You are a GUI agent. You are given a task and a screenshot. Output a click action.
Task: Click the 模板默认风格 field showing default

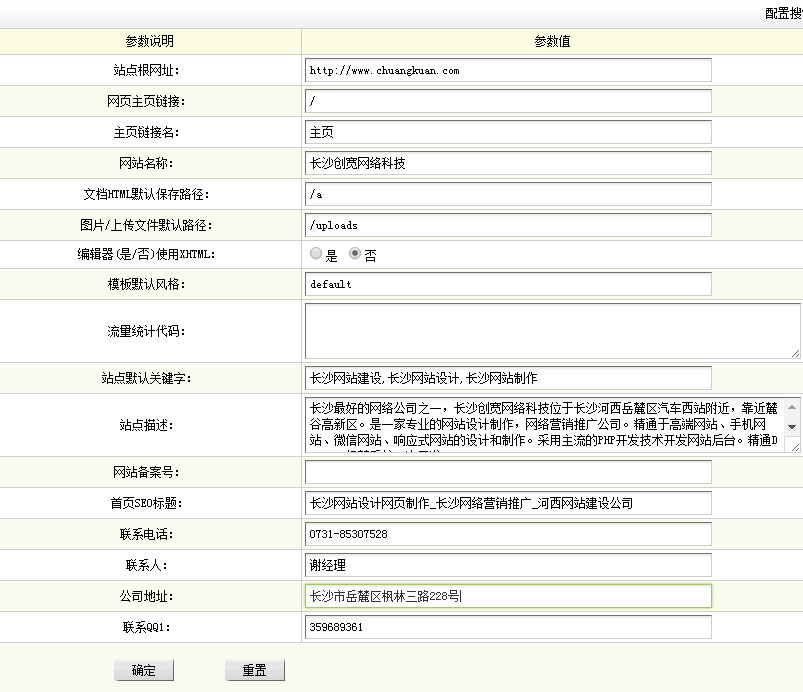click(x=508, y=284)
